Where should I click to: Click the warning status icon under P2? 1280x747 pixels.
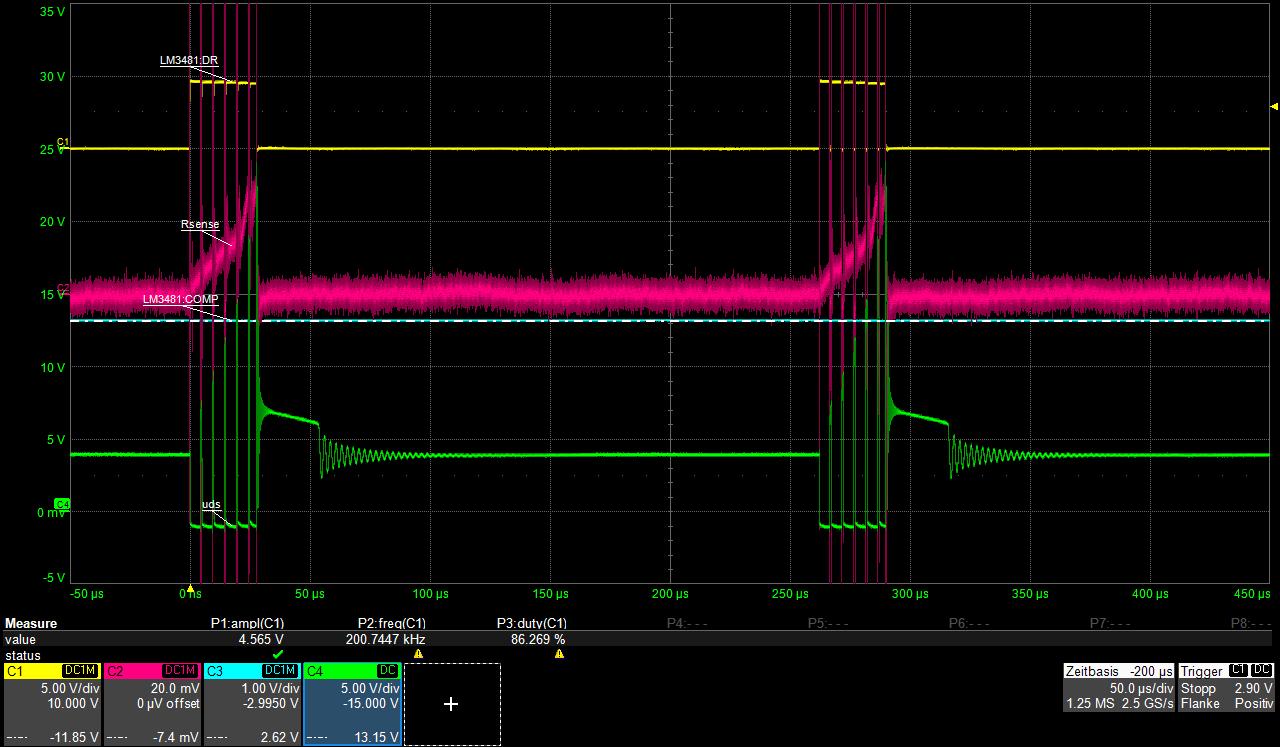tap(418, 654)
